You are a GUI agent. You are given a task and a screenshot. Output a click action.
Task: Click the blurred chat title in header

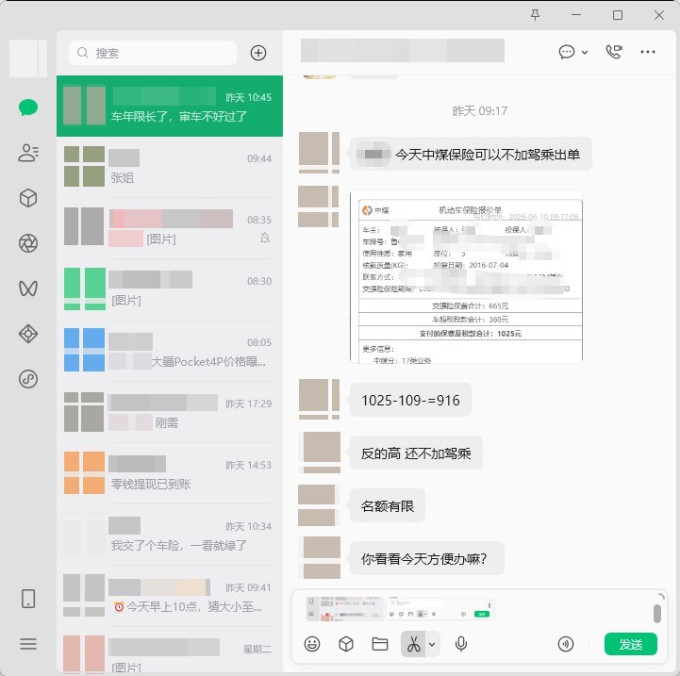(402, 51)
